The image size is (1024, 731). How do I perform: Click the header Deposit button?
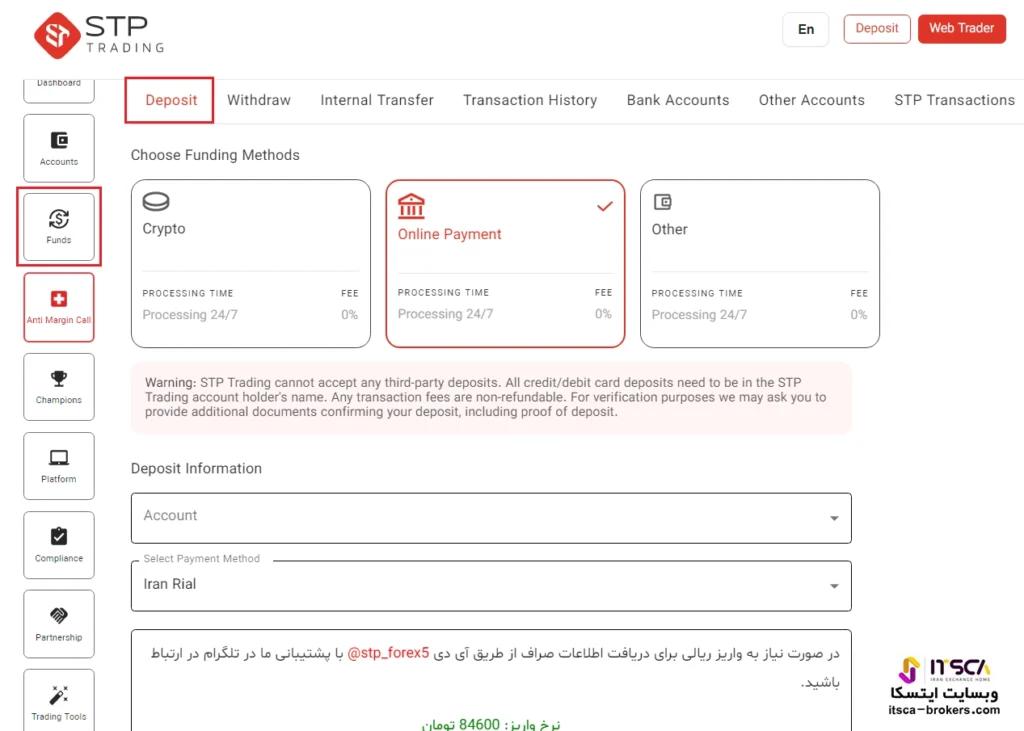877,29
